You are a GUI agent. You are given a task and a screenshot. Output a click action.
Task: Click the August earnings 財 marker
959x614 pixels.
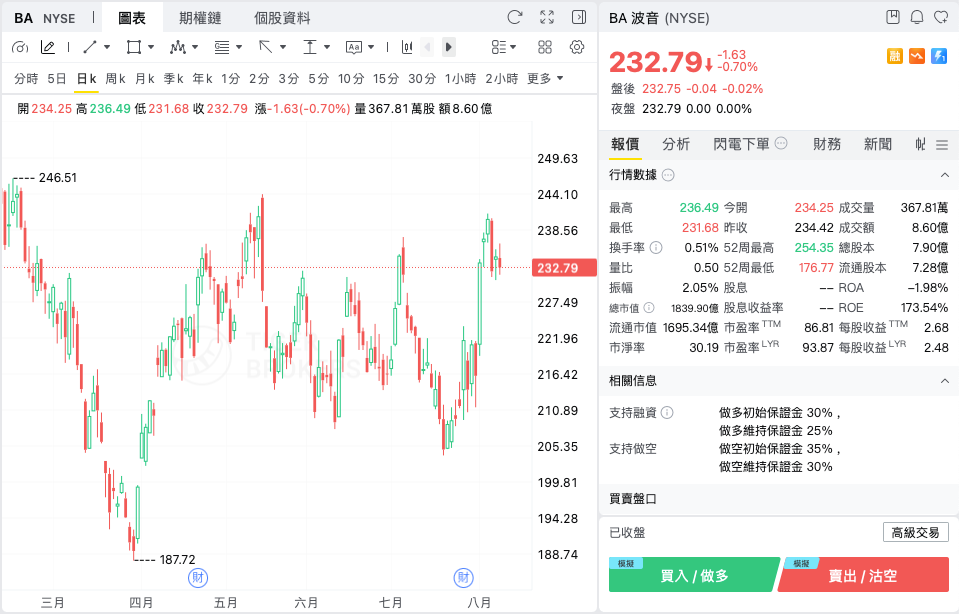pyautogui.click(x=464, y=577)
